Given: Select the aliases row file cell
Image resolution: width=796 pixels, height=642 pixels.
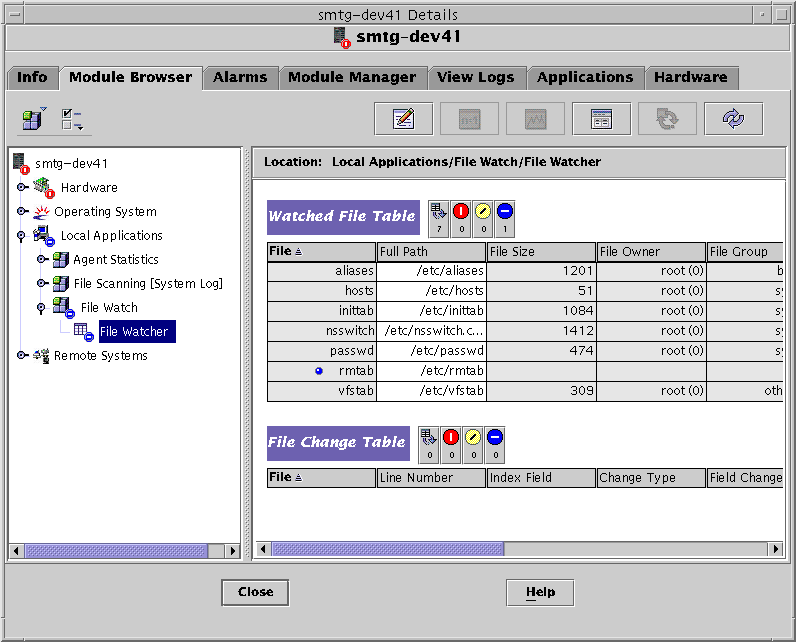Looking at the screenshot, I should point(321,271).
